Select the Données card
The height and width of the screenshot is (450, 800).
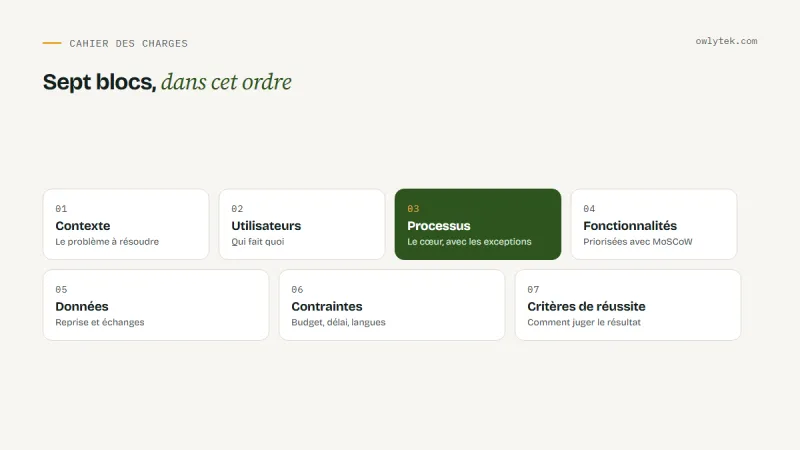(x=156, y=305)
